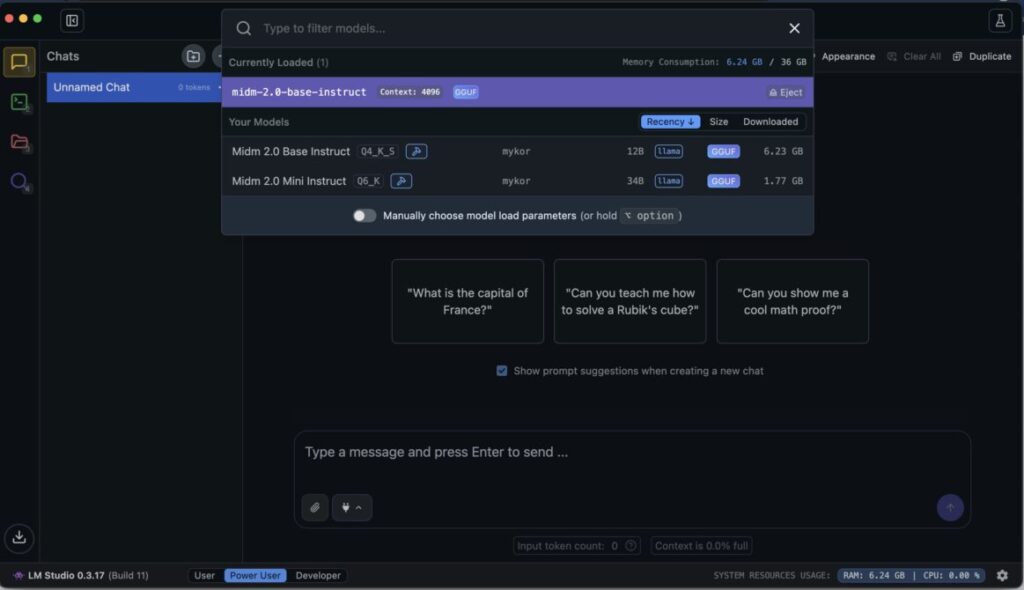This screenshot has width=1024, height=590.
Task: Switch to Power User mode
Action: pos(255,575)
